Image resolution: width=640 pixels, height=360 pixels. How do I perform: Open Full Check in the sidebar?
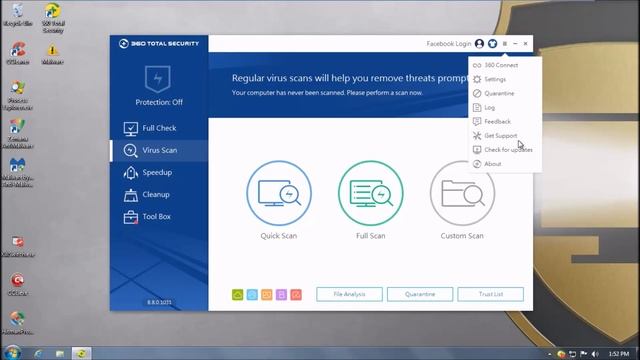coord(159,128)
